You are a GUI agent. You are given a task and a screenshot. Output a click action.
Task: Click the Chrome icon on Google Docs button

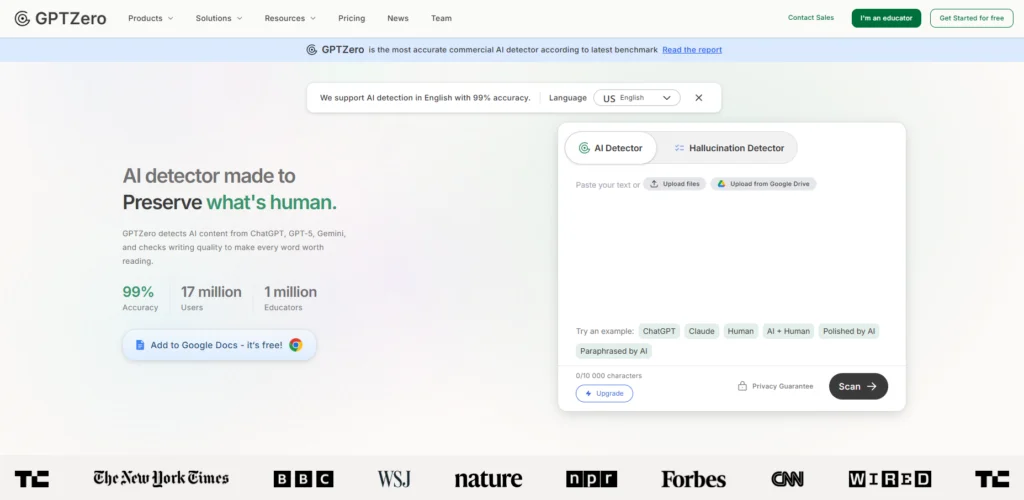tap(296, 345)
